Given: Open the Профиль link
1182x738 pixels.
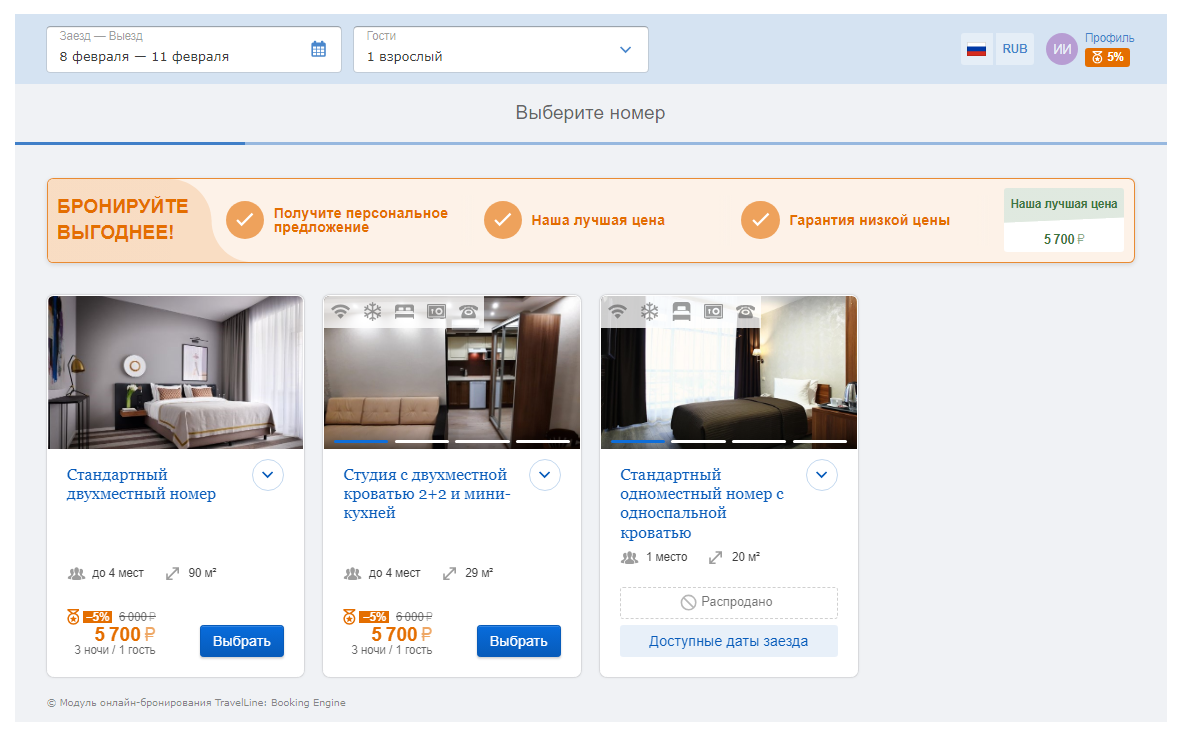Looking at the screenshot, I should point(1109,38).
